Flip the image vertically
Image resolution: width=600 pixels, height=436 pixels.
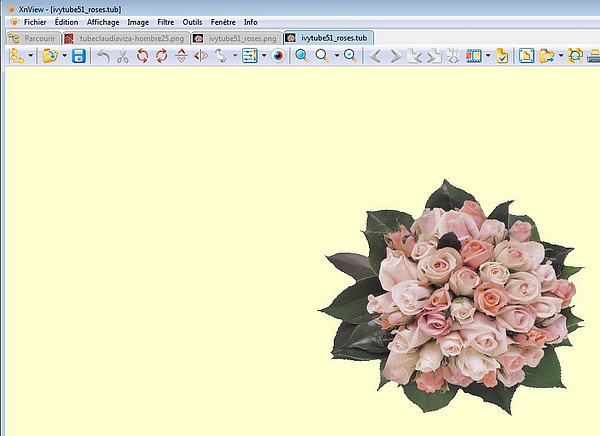[180, 56]
